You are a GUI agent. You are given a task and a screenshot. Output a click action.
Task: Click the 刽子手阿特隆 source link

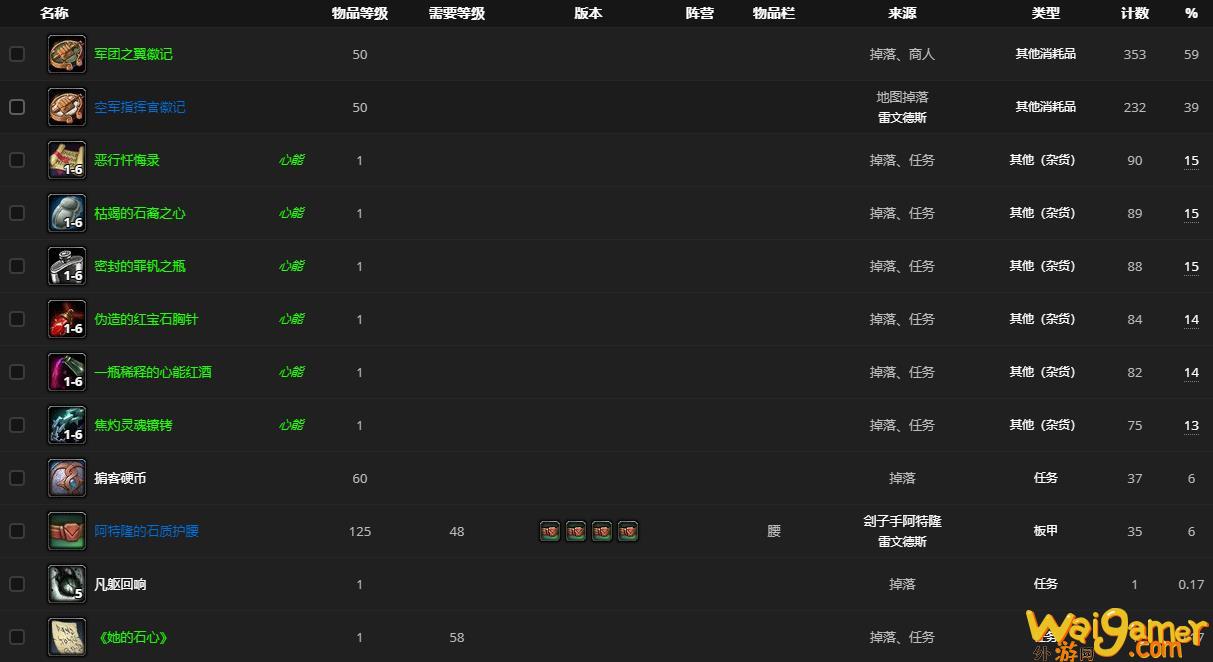pyautogui.click(x=902, y=521)
